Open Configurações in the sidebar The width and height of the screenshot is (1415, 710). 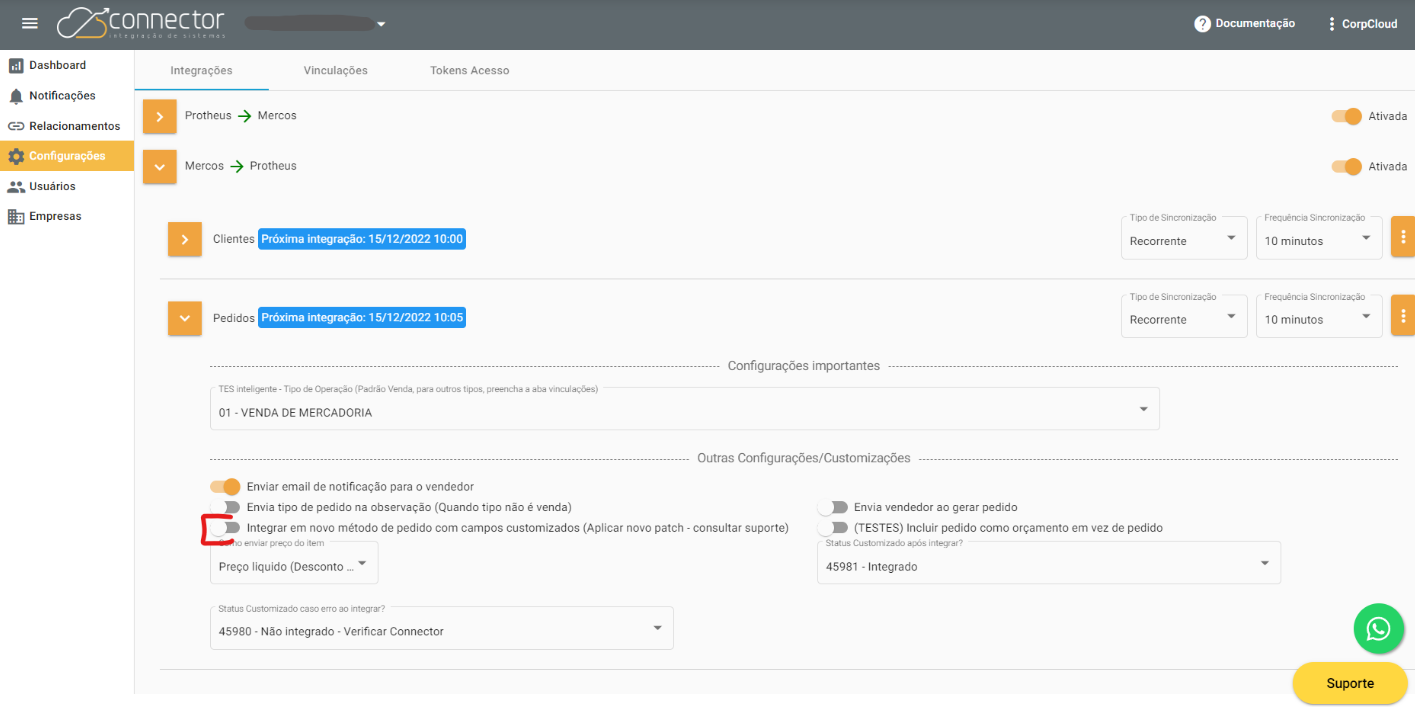[x=67, y=156]
